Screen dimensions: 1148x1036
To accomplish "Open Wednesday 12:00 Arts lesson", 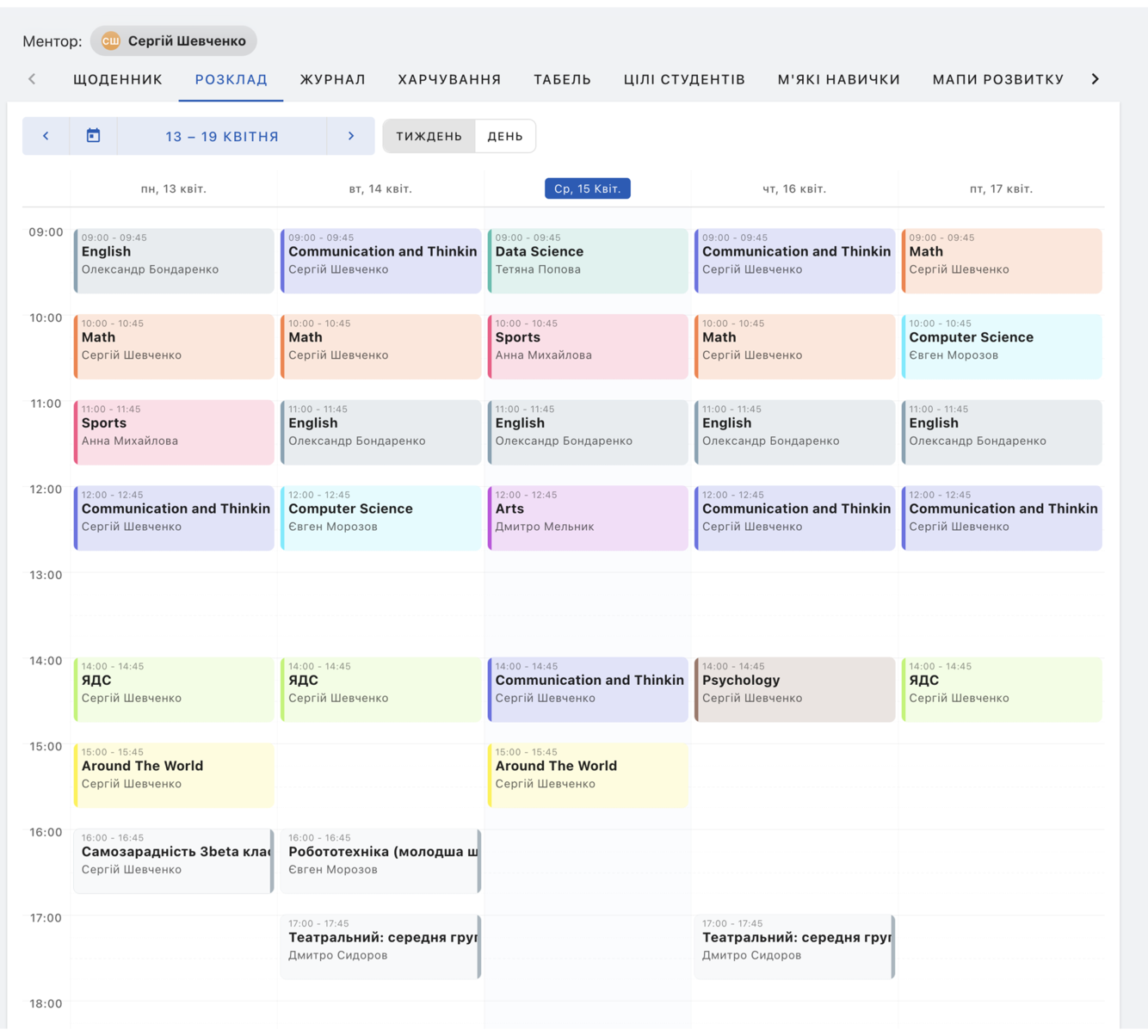I will click(x=588, y=518).
